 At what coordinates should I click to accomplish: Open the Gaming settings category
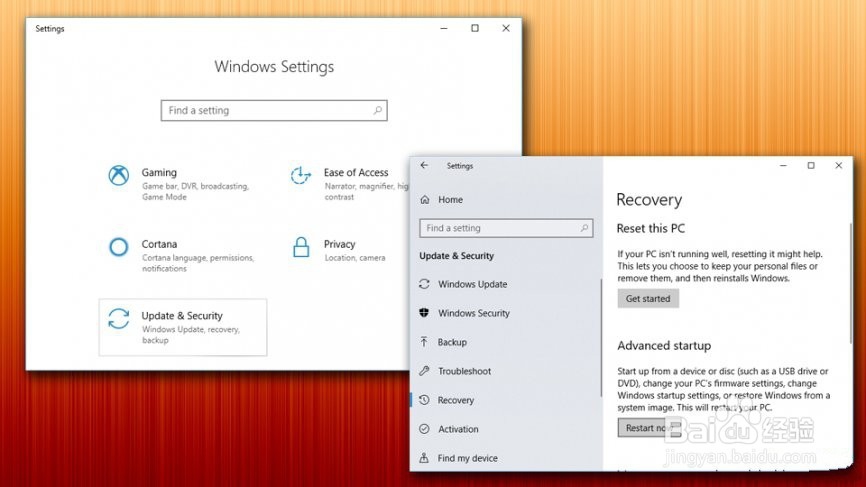(x=182, y=183)
